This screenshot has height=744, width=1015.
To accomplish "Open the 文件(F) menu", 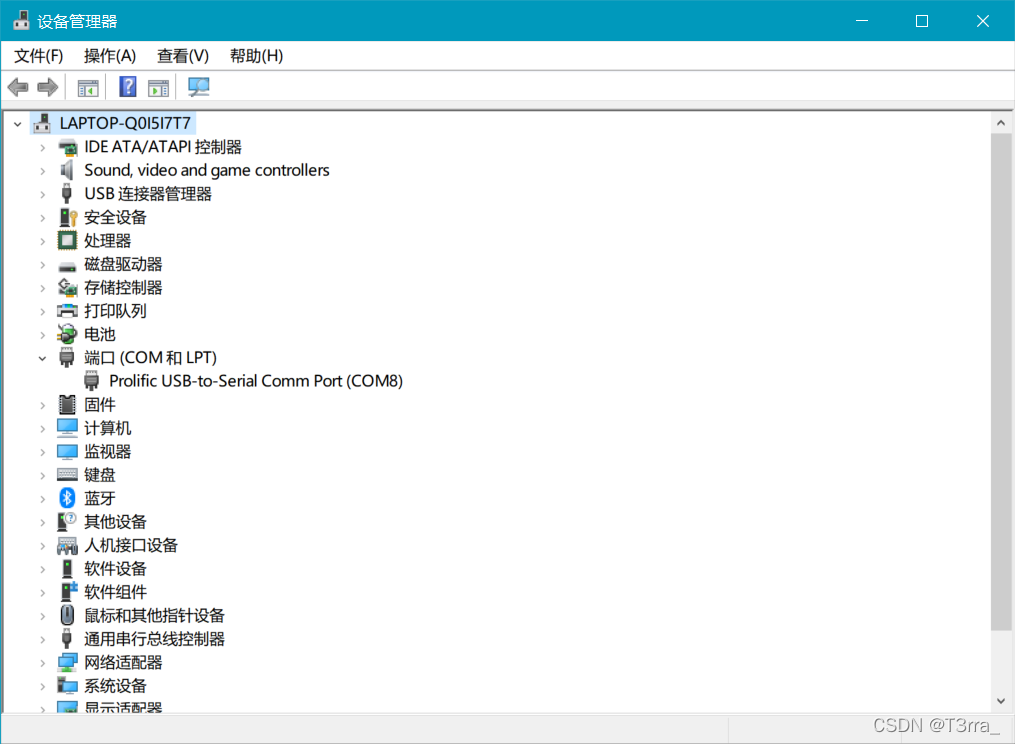I will [39, 56].
